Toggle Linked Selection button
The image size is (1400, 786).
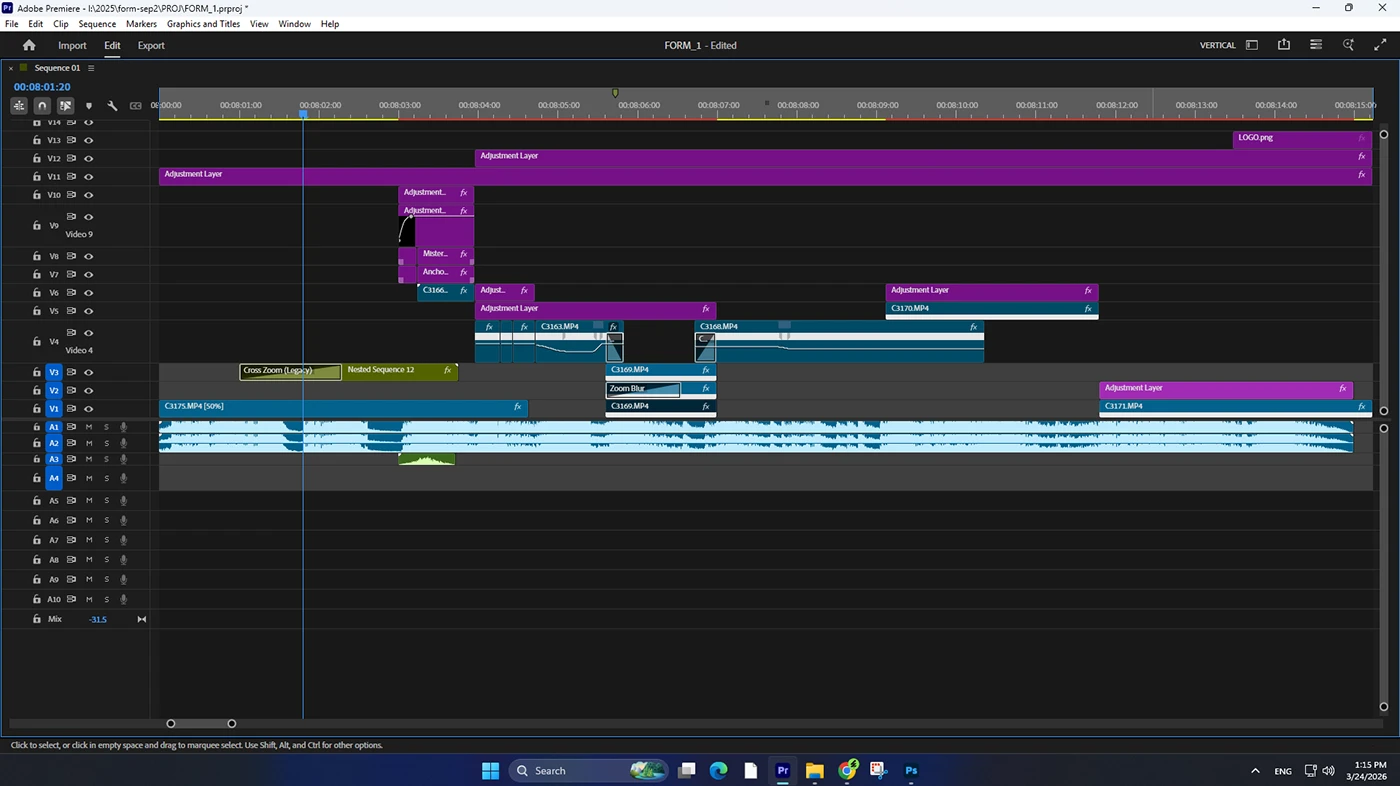coord(65,105)
